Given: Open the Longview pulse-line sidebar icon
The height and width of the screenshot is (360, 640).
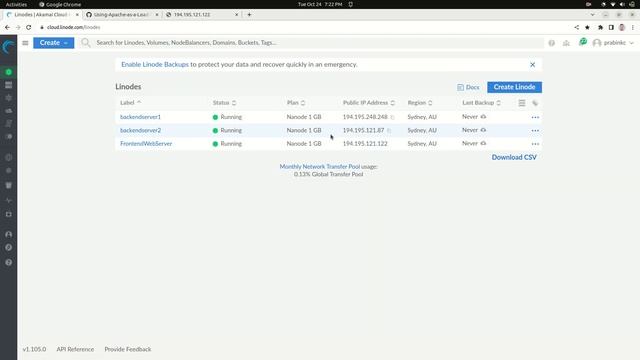Looking at the screenshot, I should coord(9,200).
